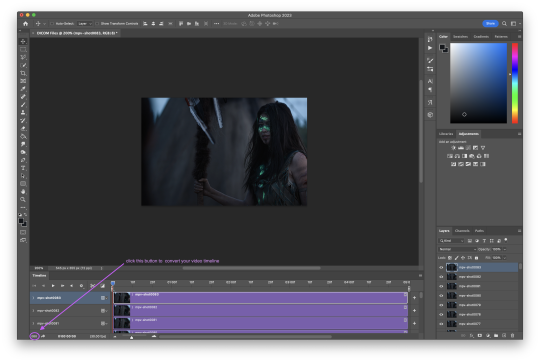Open the Layer auto-select dropdown
Screen dimensions: 540x362
coord(85,23)
